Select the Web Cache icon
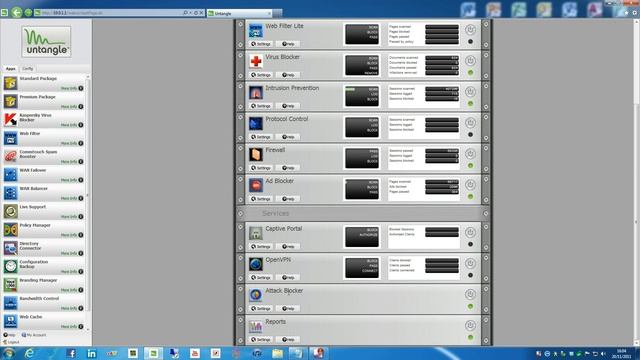This screenshot has width=640, height=360. point(11,322)
